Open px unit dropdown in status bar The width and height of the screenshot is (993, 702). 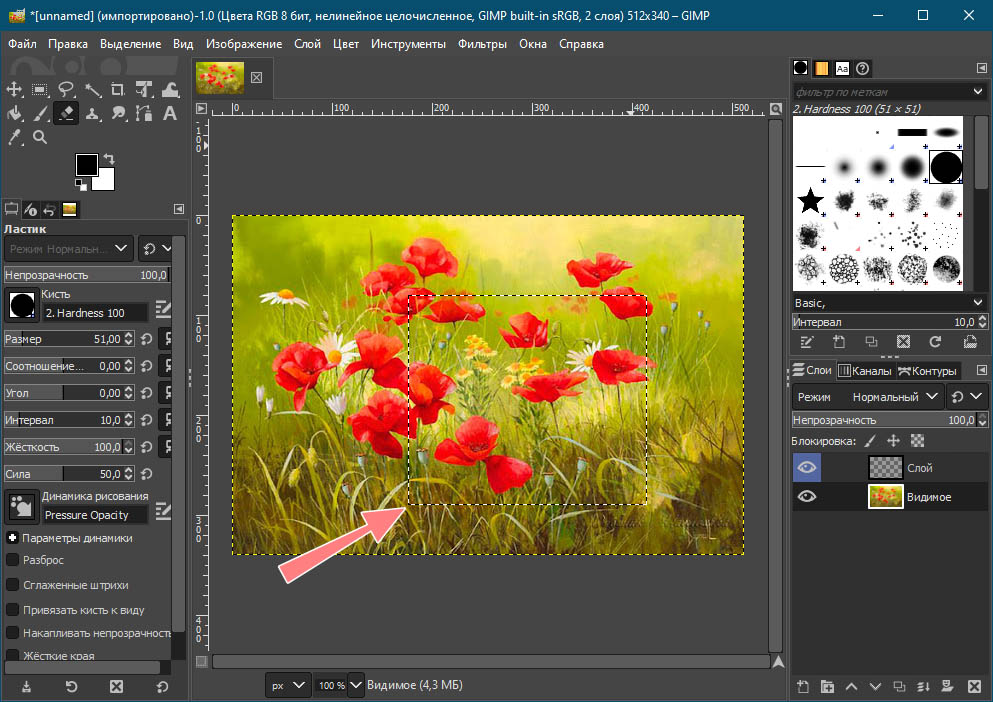288,685
